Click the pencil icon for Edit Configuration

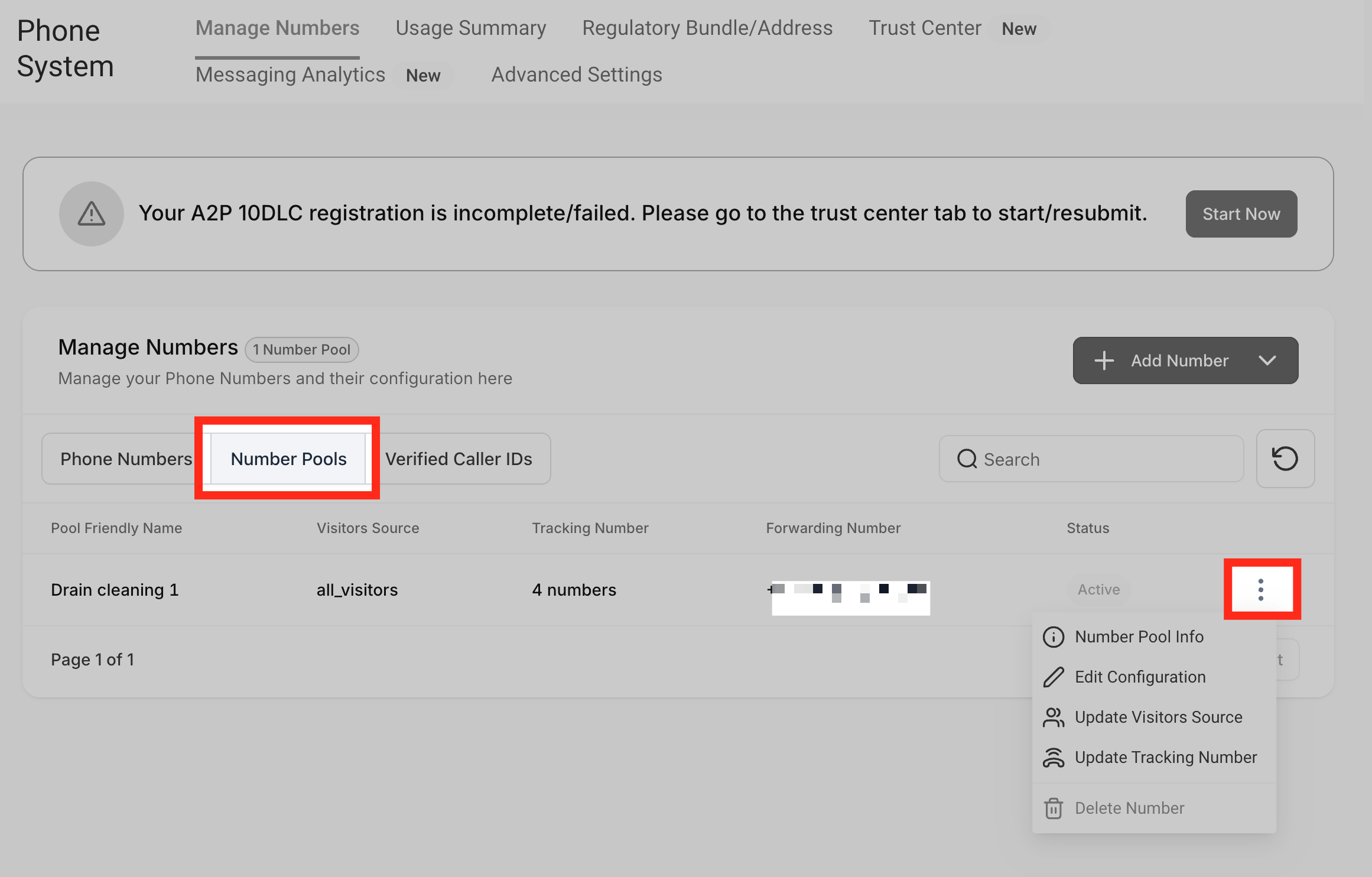point(1054,677)
